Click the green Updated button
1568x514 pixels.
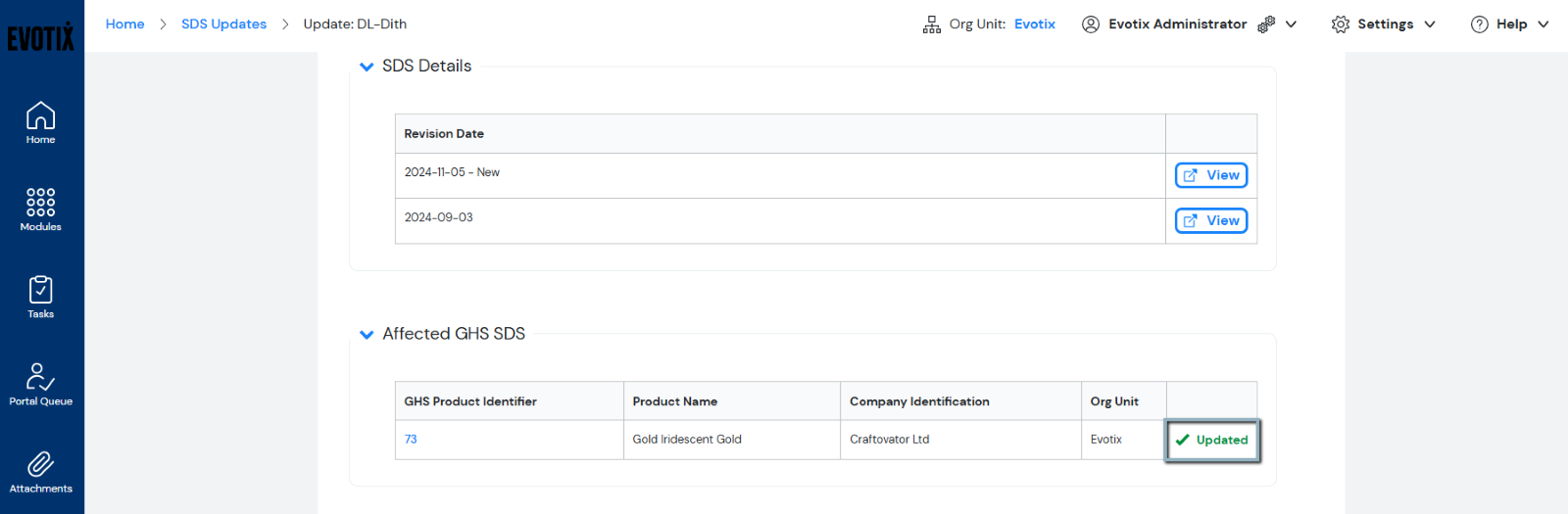point(1211,441)
